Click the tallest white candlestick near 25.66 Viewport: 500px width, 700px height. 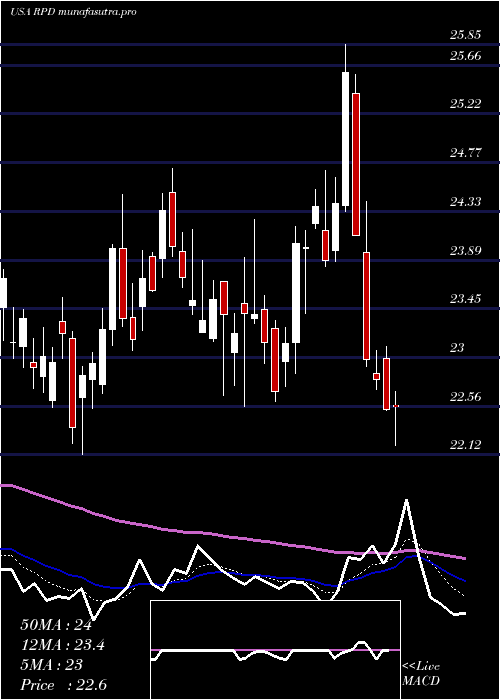tap(346, 138)
